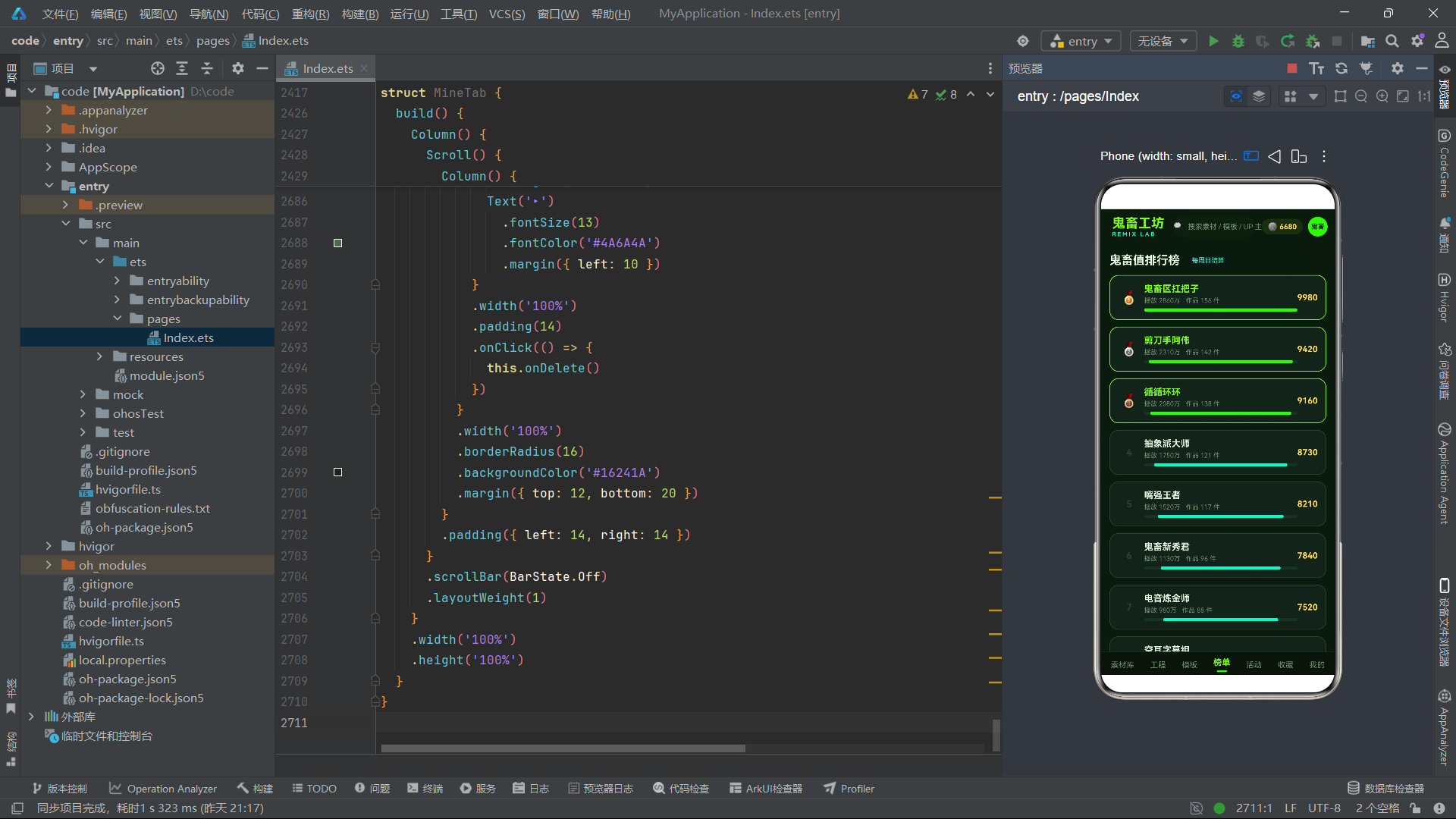Image resolution: width=1456 pixels, height=819 pixels.
Task: Stop the previewer with the red square
Action: click(1292, 68)
